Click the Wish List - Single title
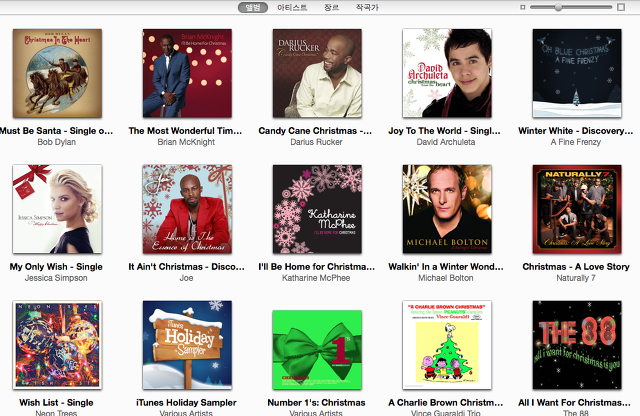Viewport: 640px width, 416px height. [56, 403]
